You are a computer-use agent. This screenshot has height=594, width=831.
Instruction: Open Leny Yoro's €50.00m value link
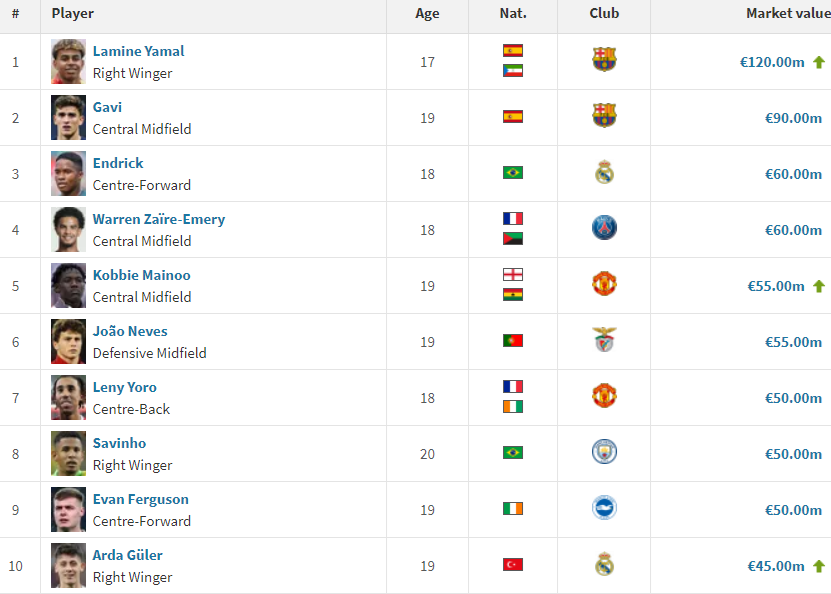pyautogui.click(x=793, y=398)
